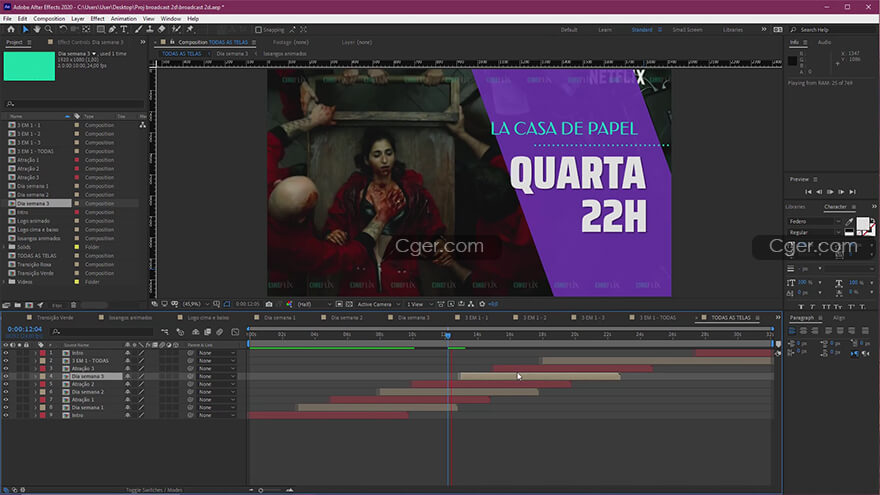Expand the Dia semana 3 layer properties
The image size is (880, 495).
35,377
